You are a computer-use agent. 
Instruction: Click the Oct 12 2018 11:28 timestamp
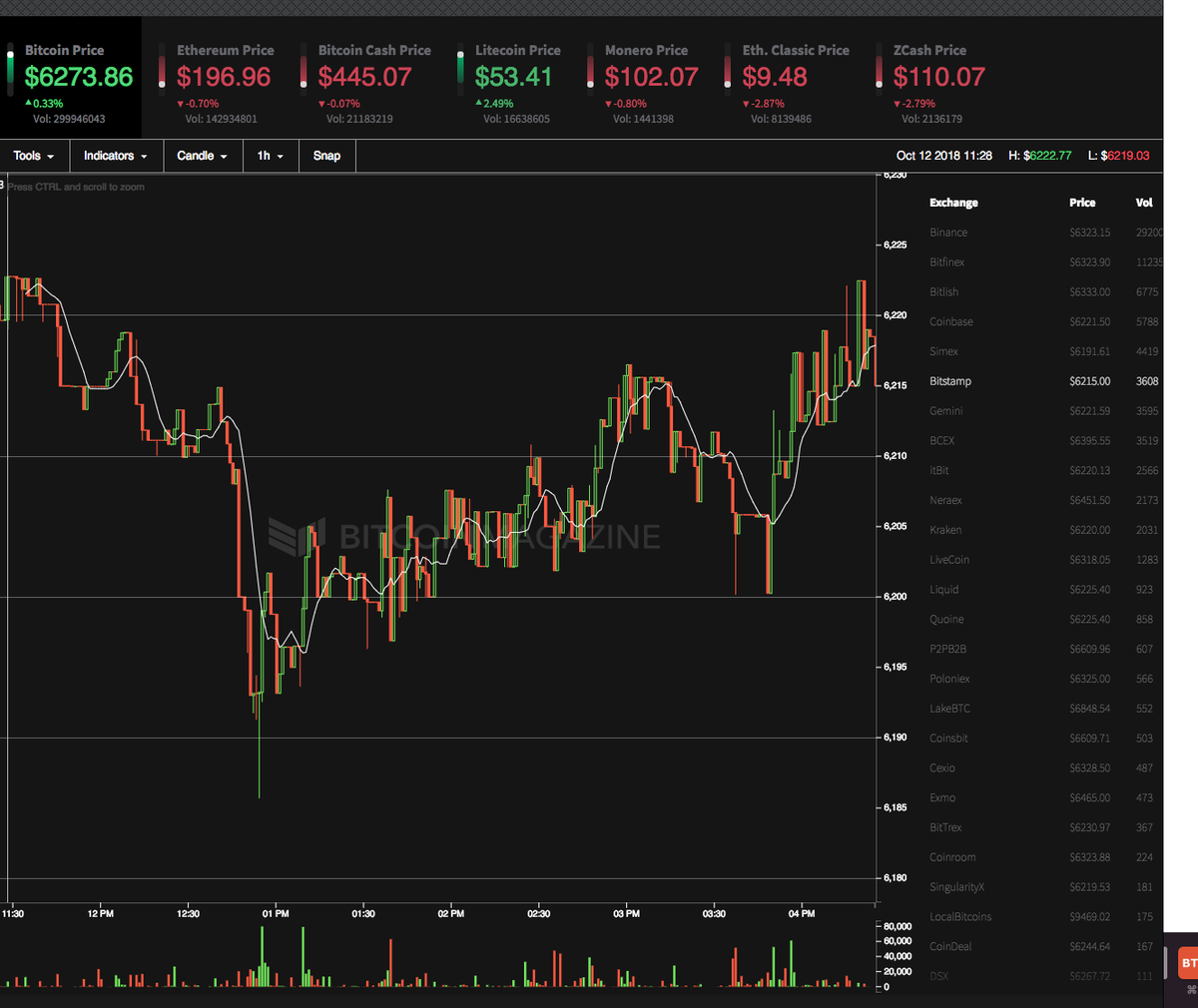pos(944,156)
